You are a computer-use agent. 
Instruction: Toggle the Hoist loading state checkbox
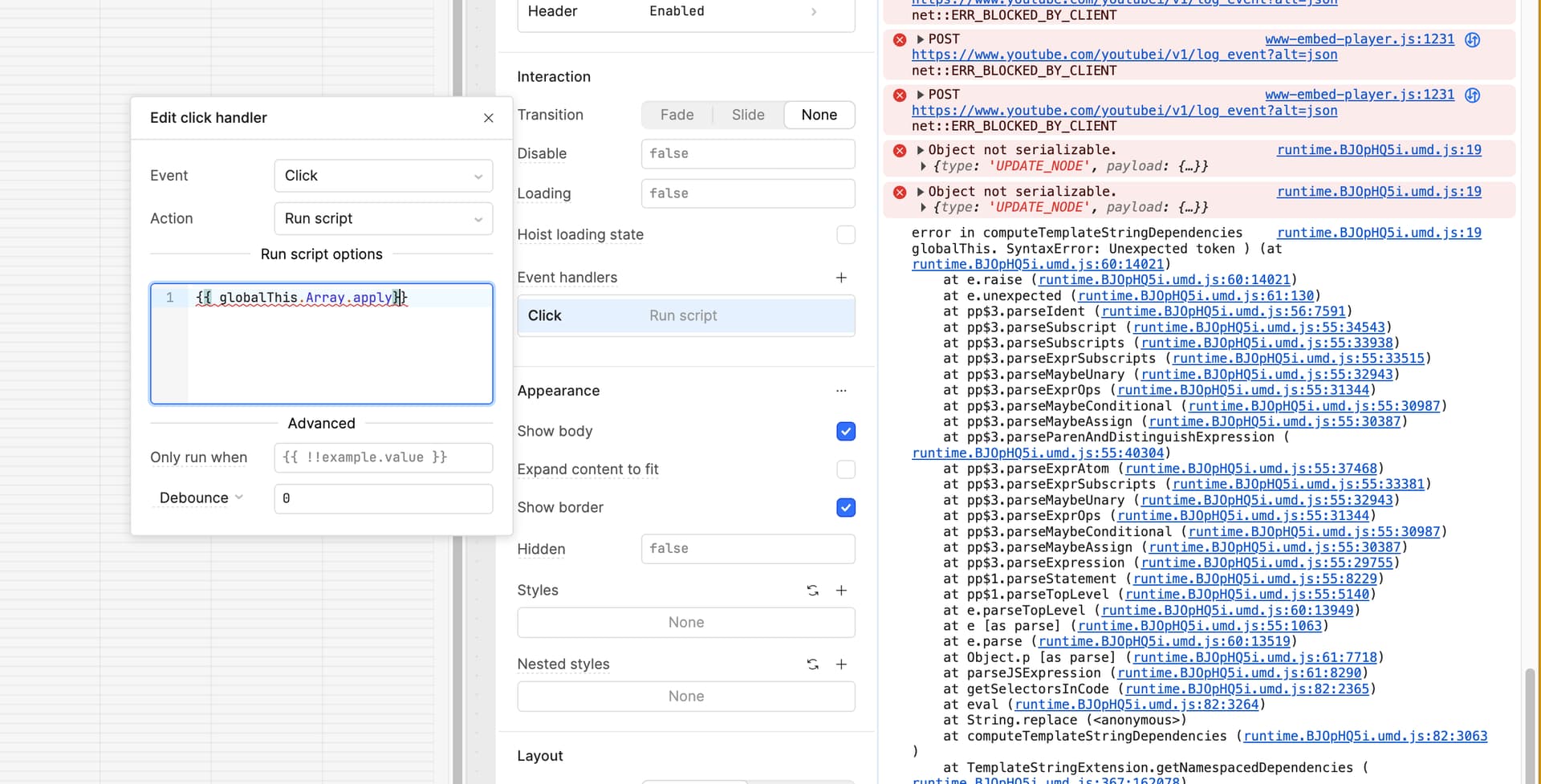point(846,235)
